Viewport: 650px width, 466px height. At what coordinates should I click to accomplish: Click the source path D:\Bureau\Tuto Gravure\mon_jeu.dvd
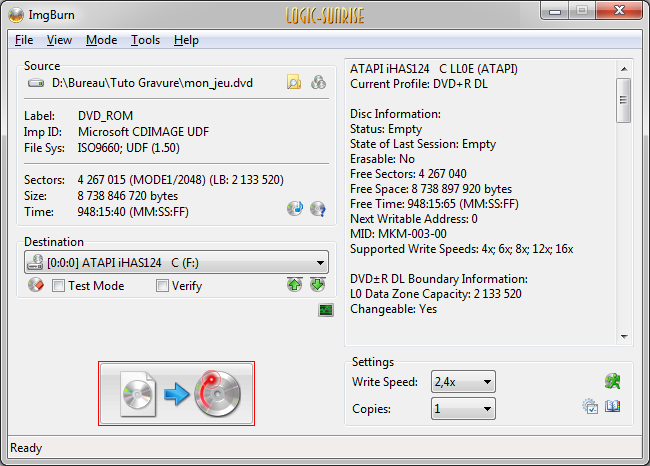coord(152,83)
